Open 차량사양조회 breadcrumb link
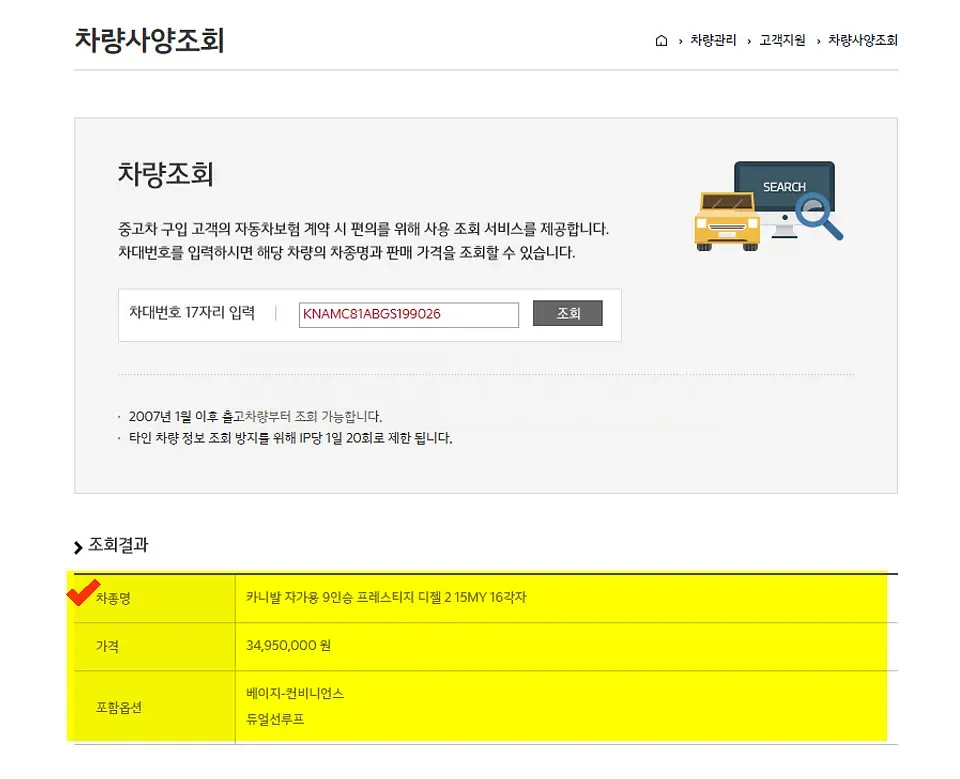The image size is (960, 779). click(863, 40)
